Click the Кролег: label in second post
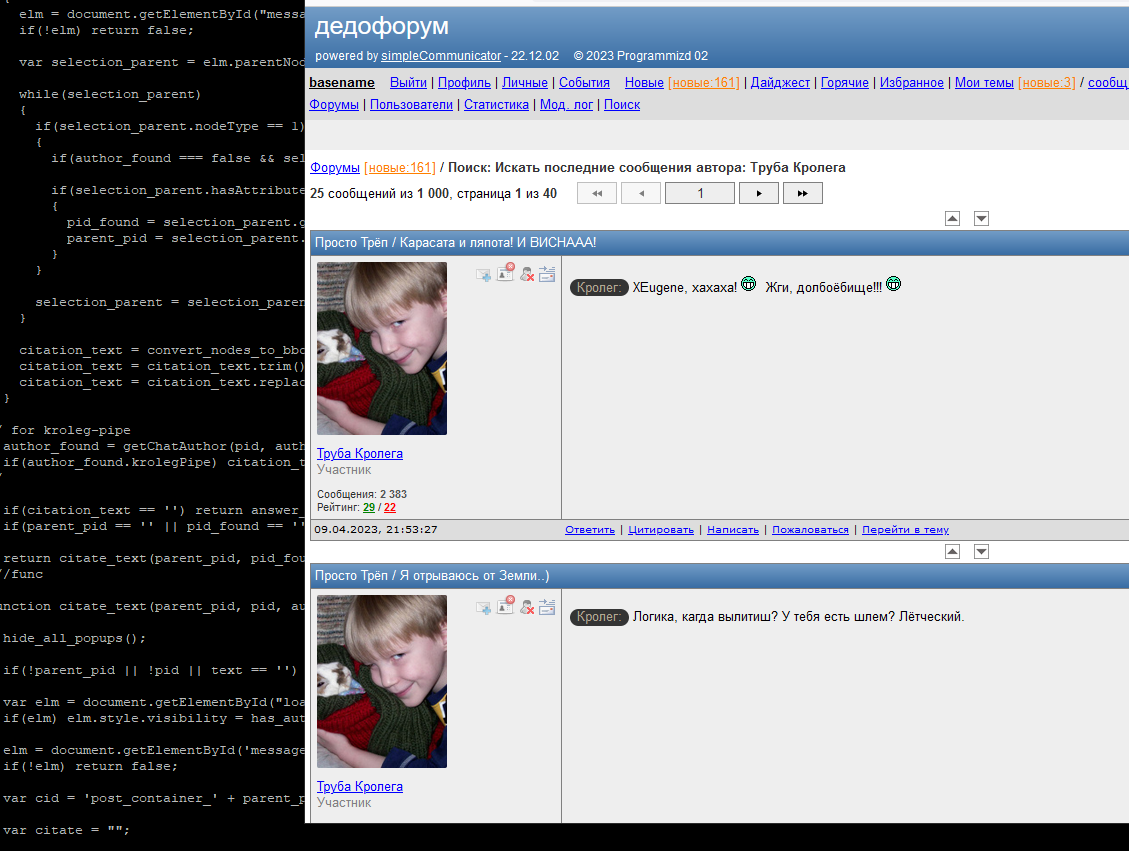The width and height of the screenshot is (1129, 851). tap(599, 617)
